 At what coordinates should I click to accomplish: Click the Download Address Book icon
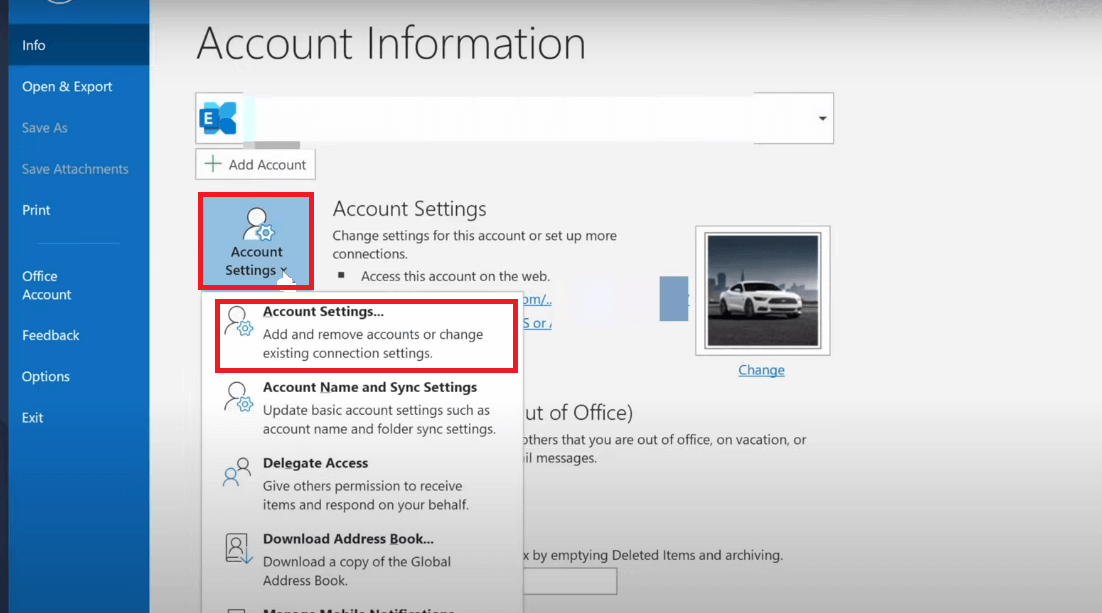[237, 549]
